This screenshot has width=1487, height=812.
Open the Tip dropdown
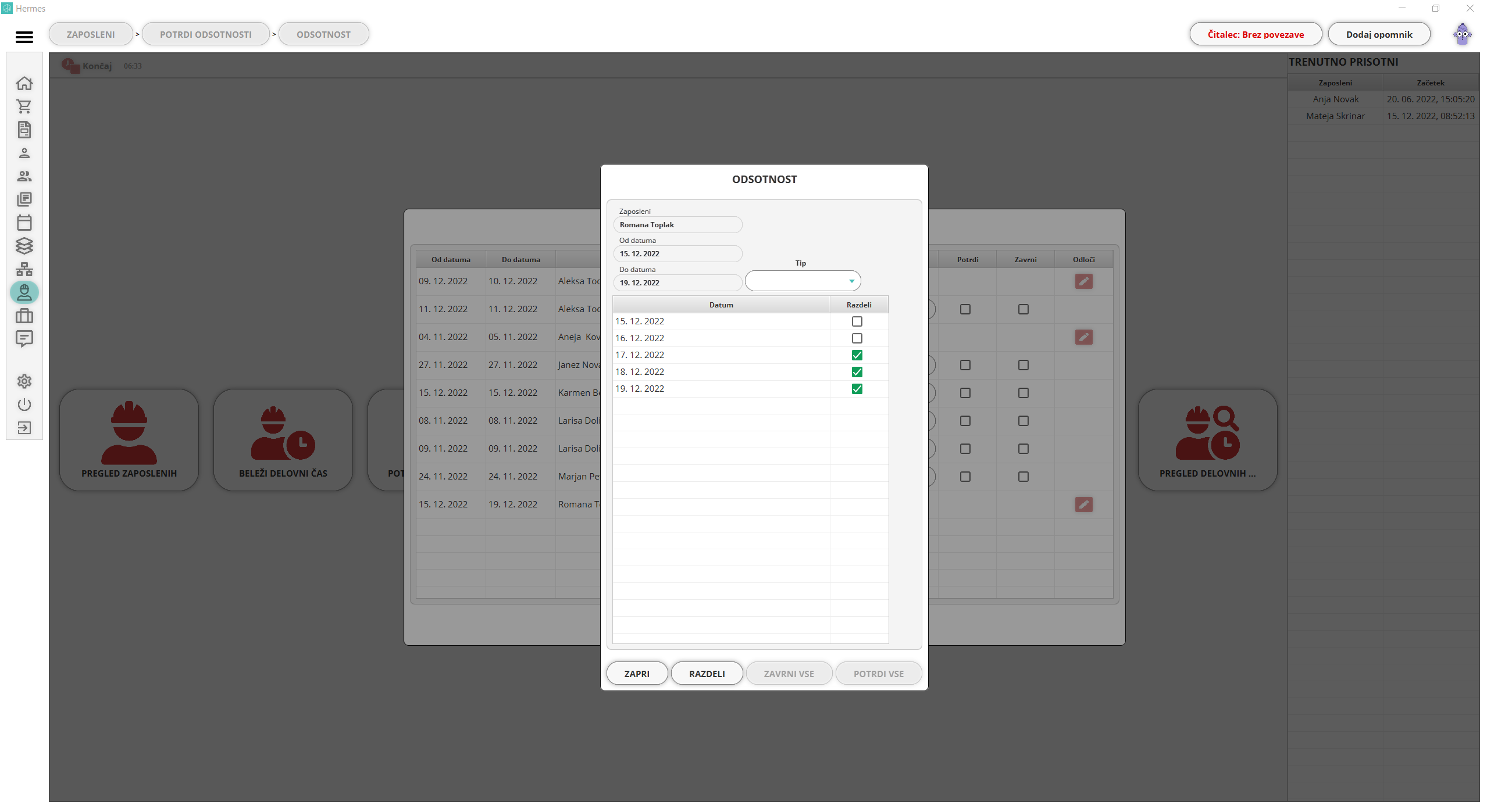pos(803,281)
